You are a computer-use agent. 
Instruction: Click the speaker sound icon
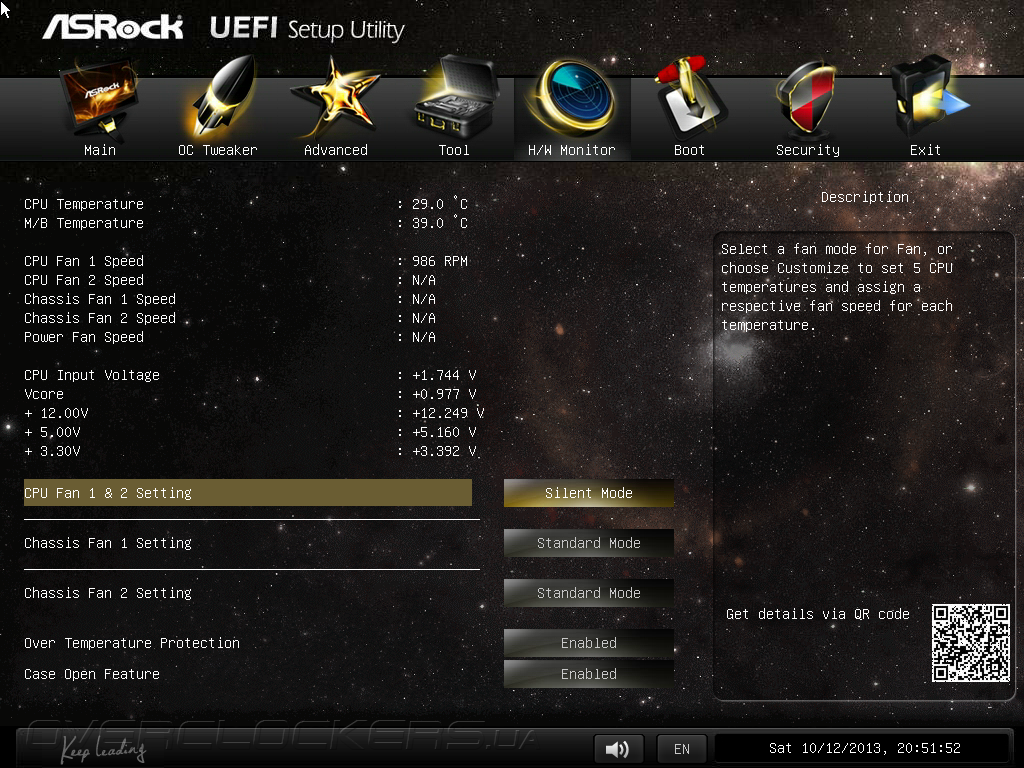point(618,749)
